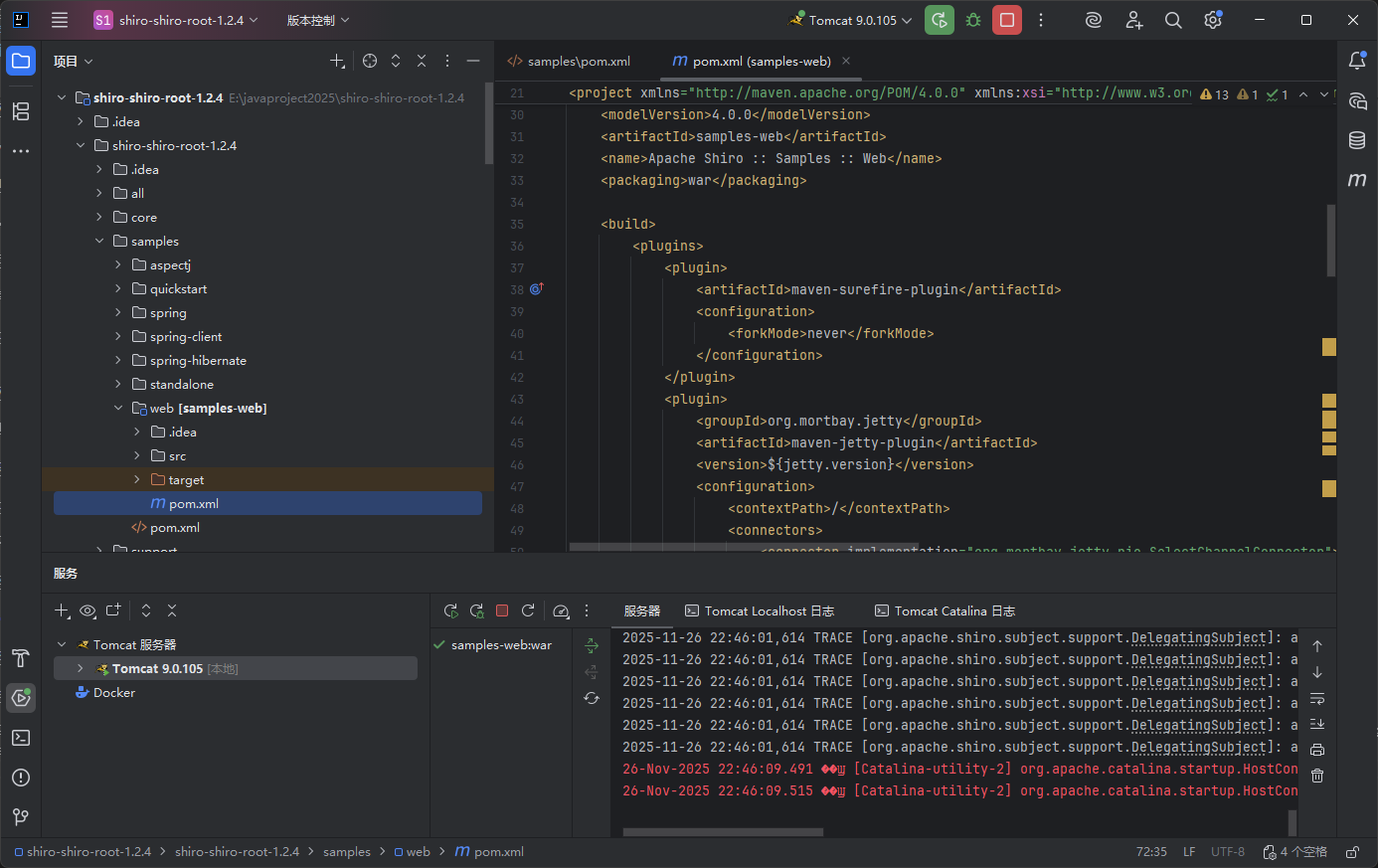Open the Maven tool window
The height and width of the screenshot is (868, 1378).
1357,180
